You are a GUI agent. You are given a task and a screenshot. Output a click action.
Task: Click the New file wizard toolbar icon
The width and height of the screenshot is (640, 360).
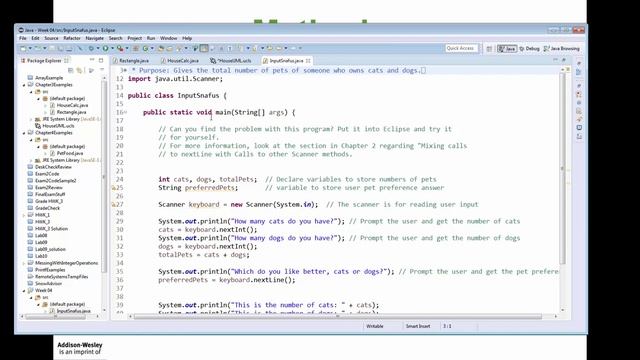23,48
